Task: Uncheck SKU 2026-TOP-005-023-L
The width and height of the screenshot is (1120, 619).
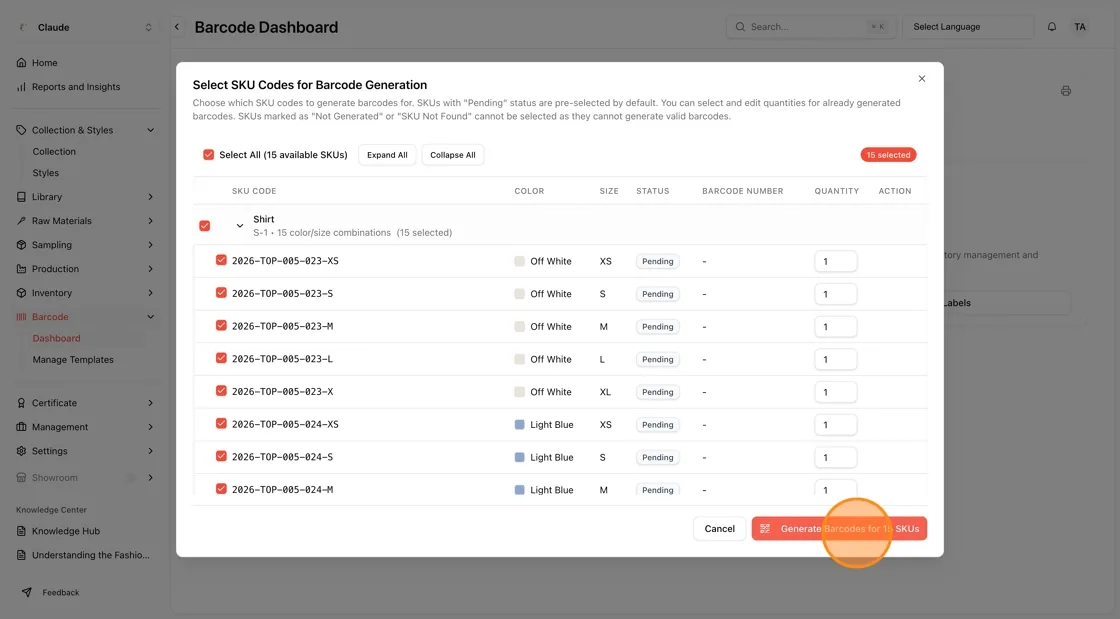Action: point(221,358)
